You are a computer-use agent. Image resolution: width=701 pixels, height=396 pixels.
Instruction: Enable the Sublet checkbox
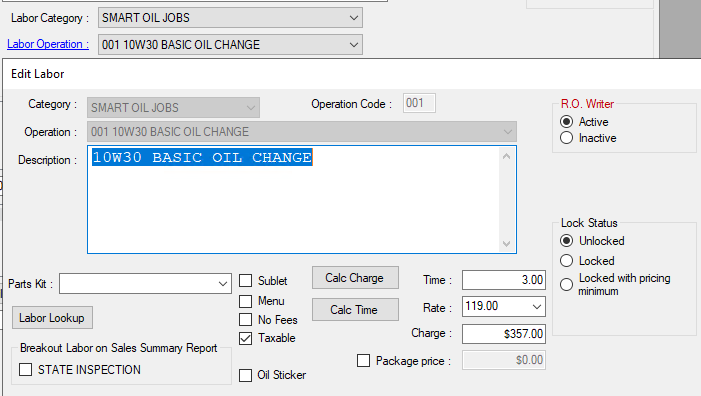(245, 281)
